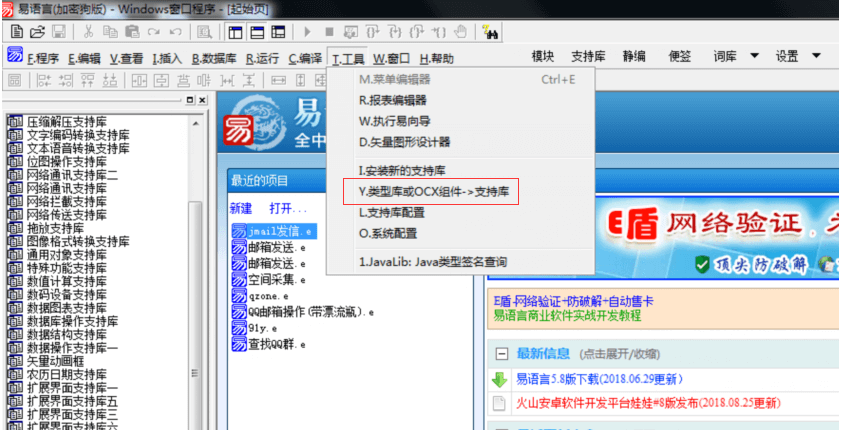This screenshot has height=430, width=842.
Task: Click the Stop square icon
Action: pyautogui.click(x=329, y=32)
